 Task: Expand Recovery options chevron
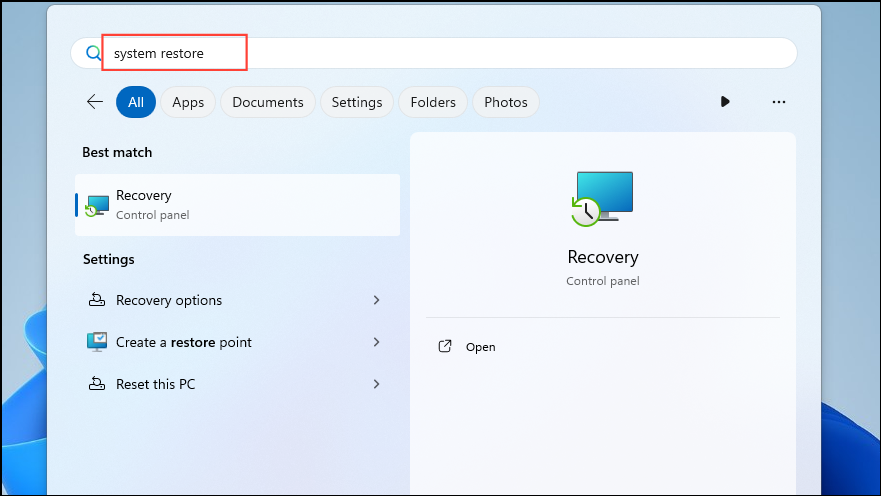pyautogui.click(x=376, y=300)
